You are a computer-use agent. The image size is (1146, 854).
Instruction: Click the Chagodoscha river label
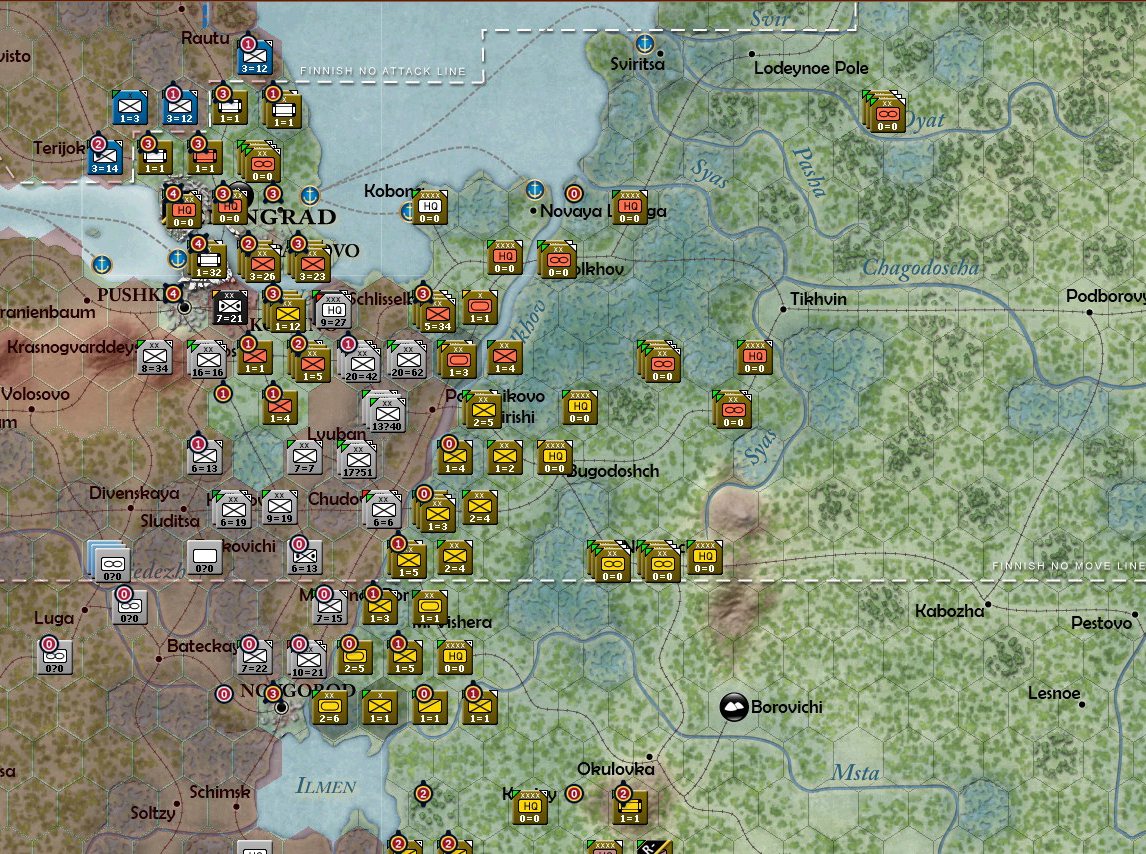tap(920, 268)
